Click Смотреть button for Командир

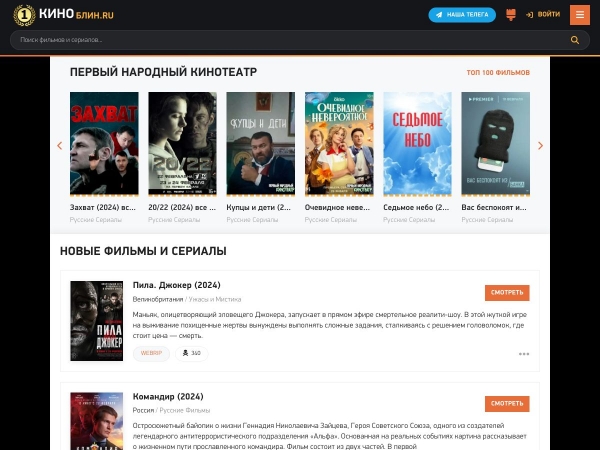[x=507, y=404]
